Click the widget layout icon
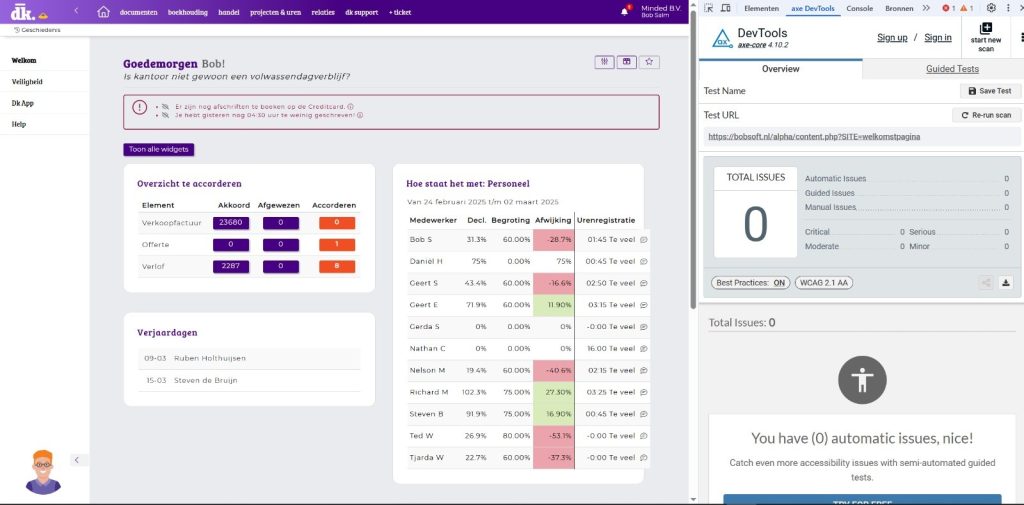 [x=626, y=62]
